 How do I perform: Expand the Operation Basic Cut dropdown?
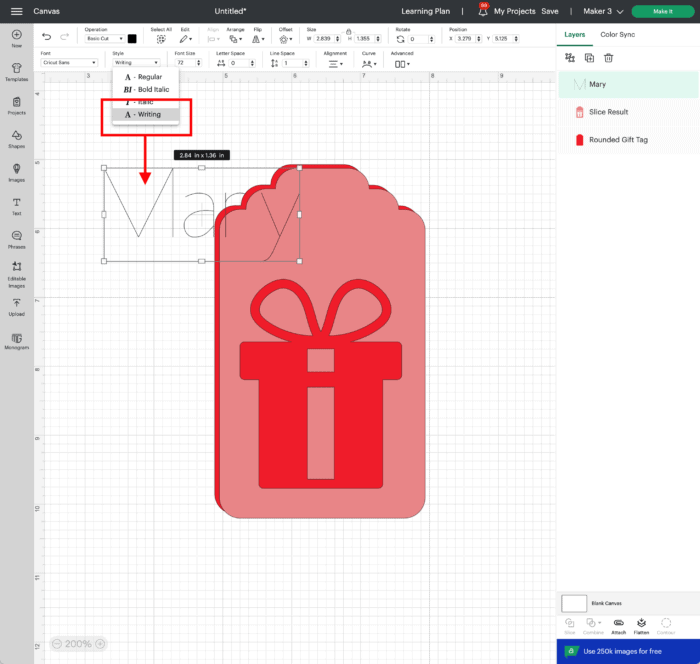pyautogui.click(x=104, y=39)
